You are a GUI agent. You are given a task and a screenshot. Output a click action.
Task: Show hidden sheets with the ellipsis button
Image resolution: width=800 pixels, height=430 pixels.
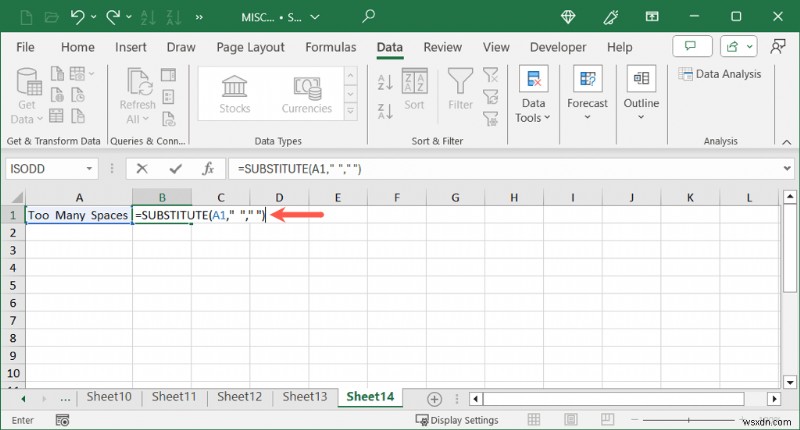coord(65,399)
